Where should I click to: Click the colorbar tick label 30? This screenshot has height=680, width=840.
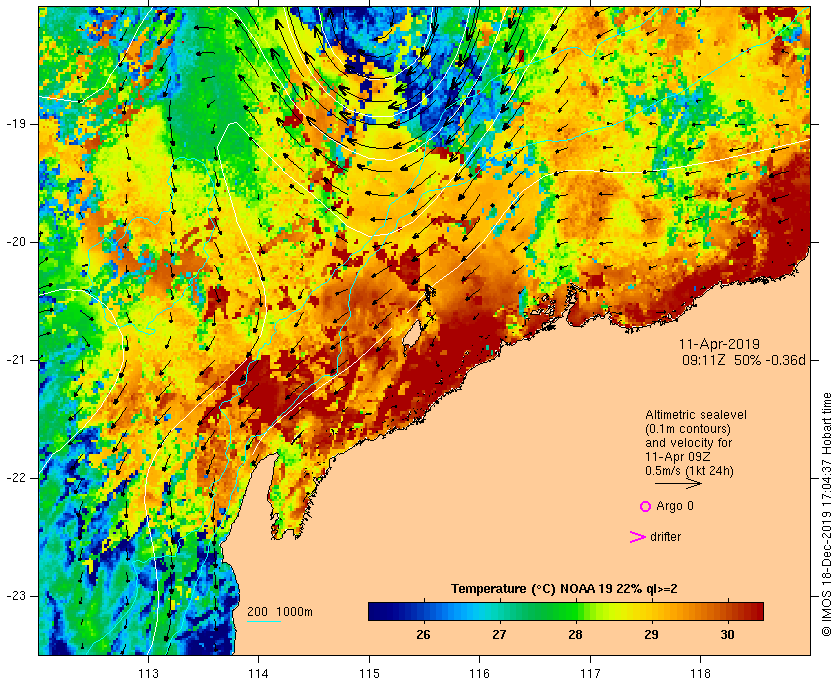click(728, 635)
